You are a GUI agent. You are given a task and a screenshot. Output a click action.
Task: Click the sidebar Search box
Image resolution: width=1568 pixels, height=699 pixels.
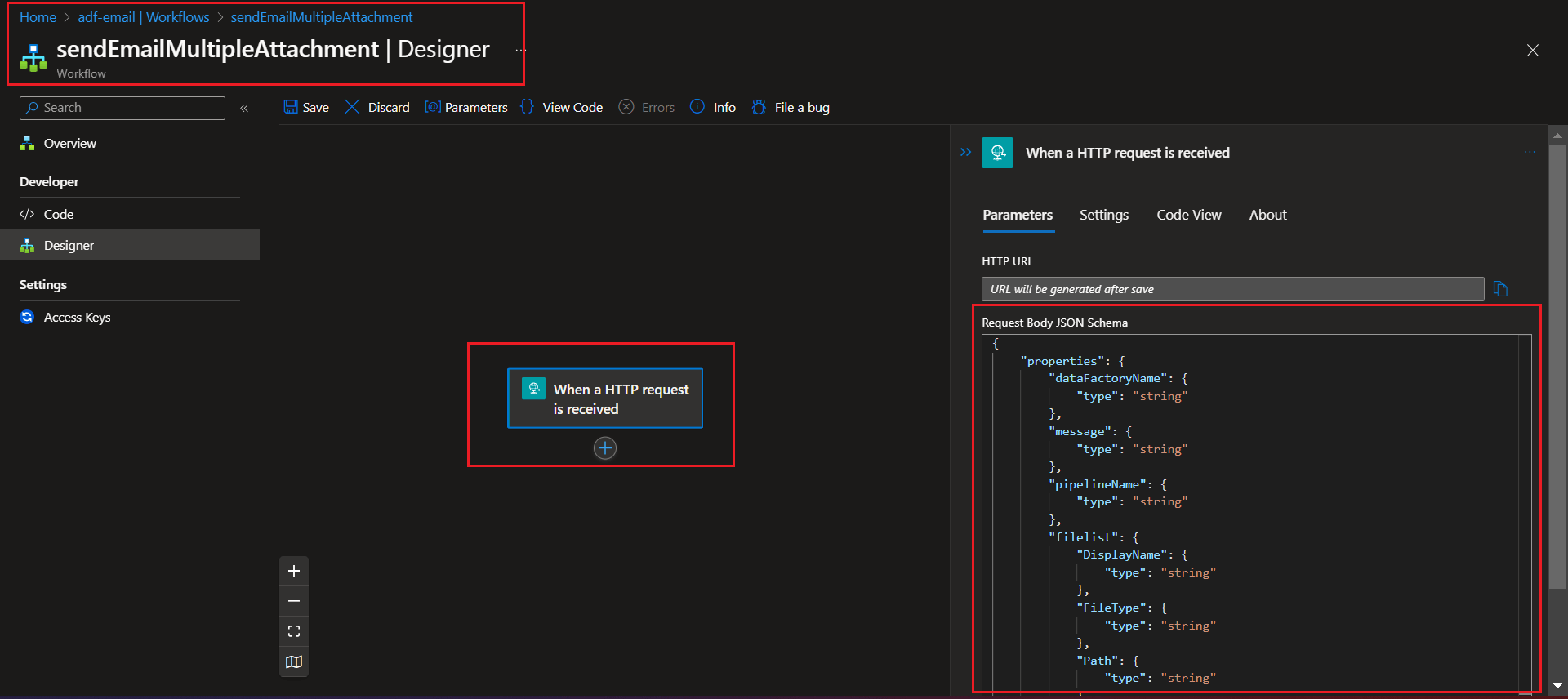[x=122, y=108]
